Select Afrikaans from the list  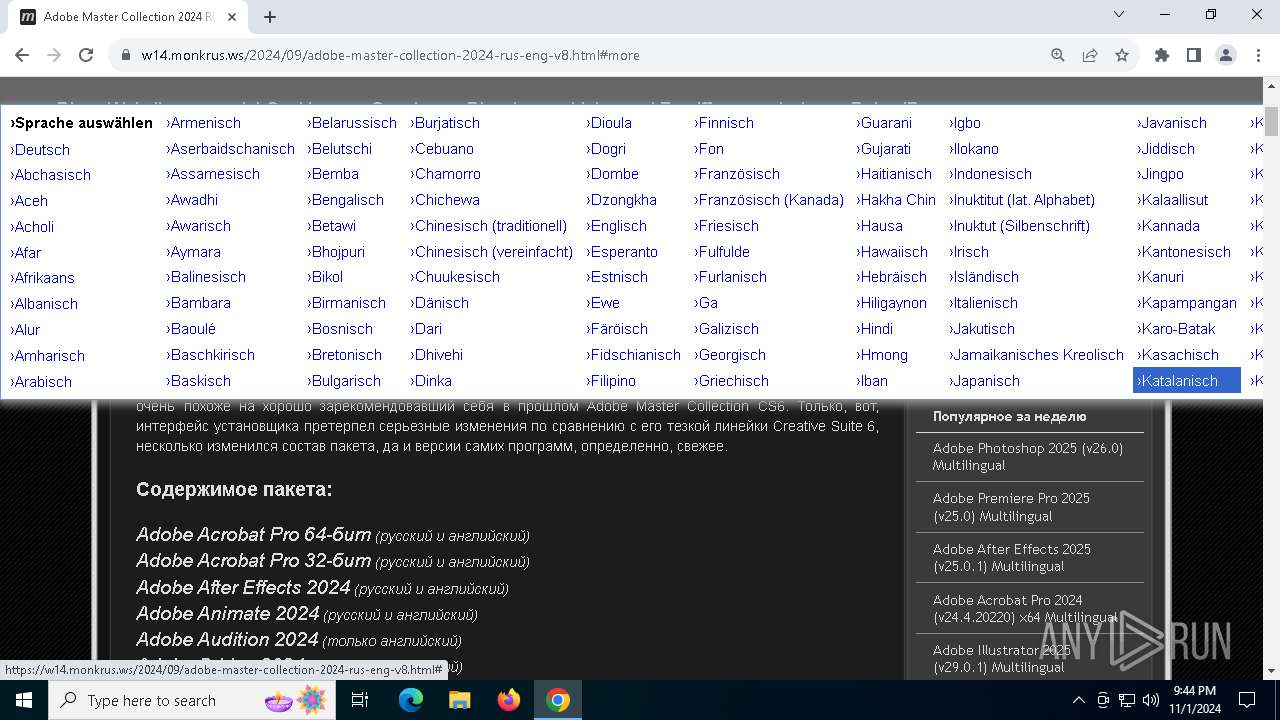pos(42,278)
